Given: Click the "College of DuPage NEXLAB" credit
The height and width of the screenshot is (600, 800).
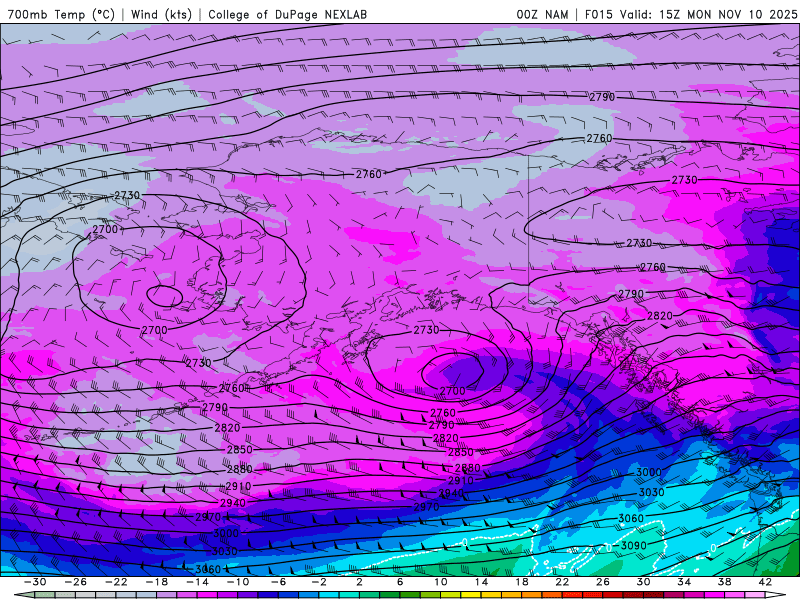Looking at the screenshot, I should [287, 14].
